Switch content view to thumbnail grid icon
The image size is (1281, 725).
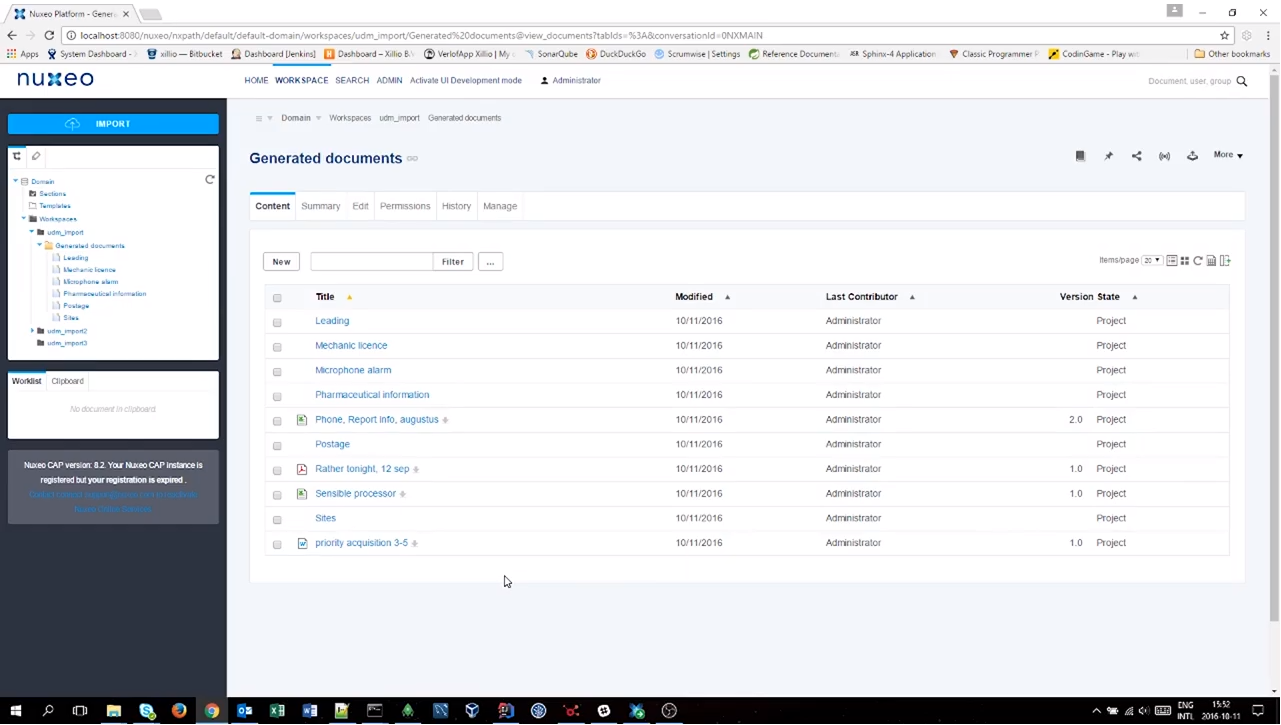pos(1185,260)
